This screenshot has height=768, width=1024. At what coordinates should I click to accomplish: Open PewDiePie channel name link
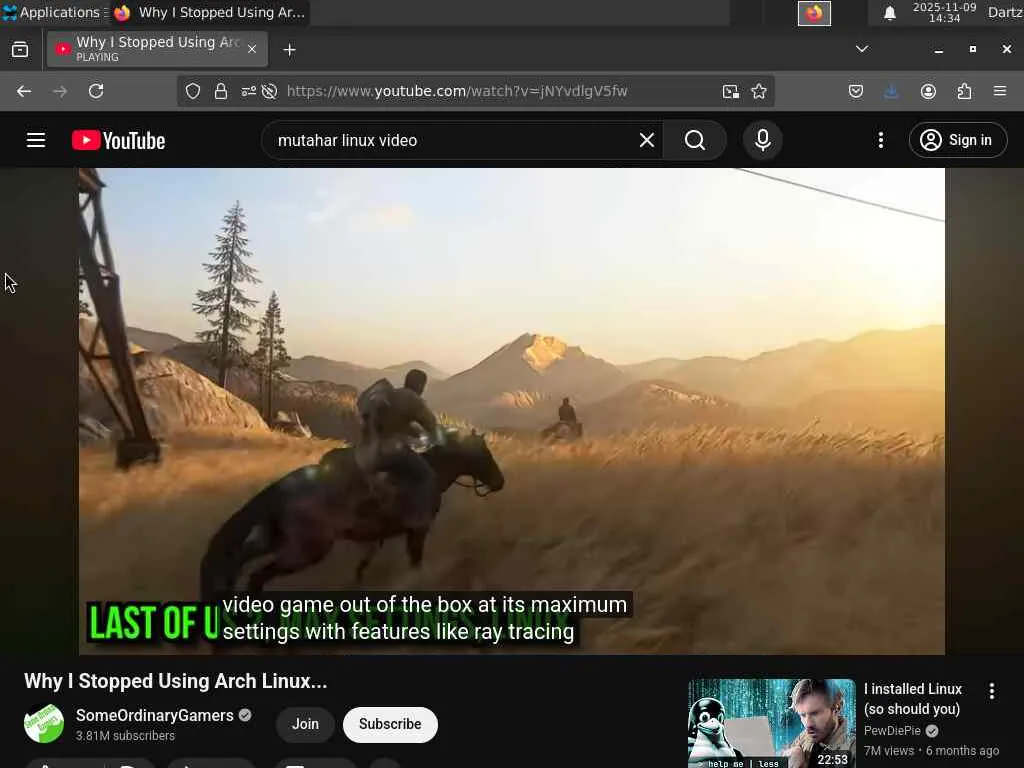[892, 731]
